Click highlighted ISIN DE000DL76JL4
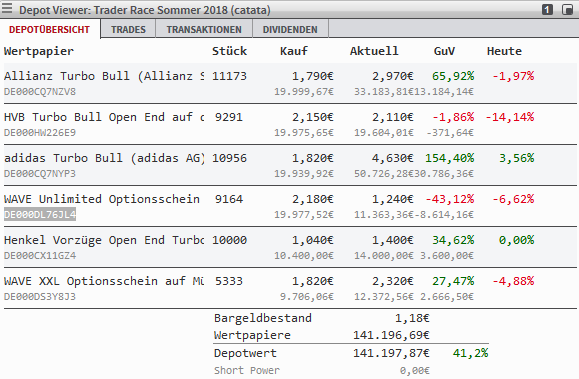The width and height of the screenshot is (579, 379). [40, 215]
